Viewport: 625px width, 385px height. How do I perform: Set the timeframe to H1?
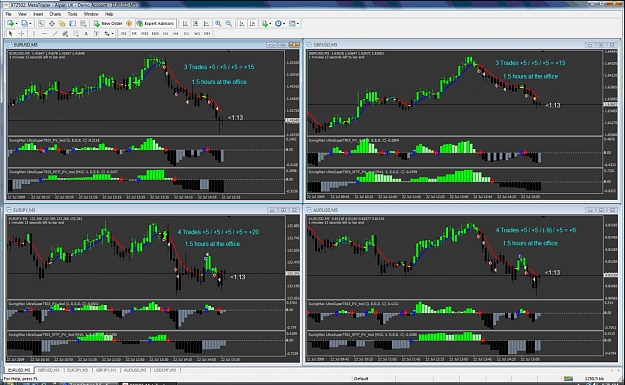[165, 33]
